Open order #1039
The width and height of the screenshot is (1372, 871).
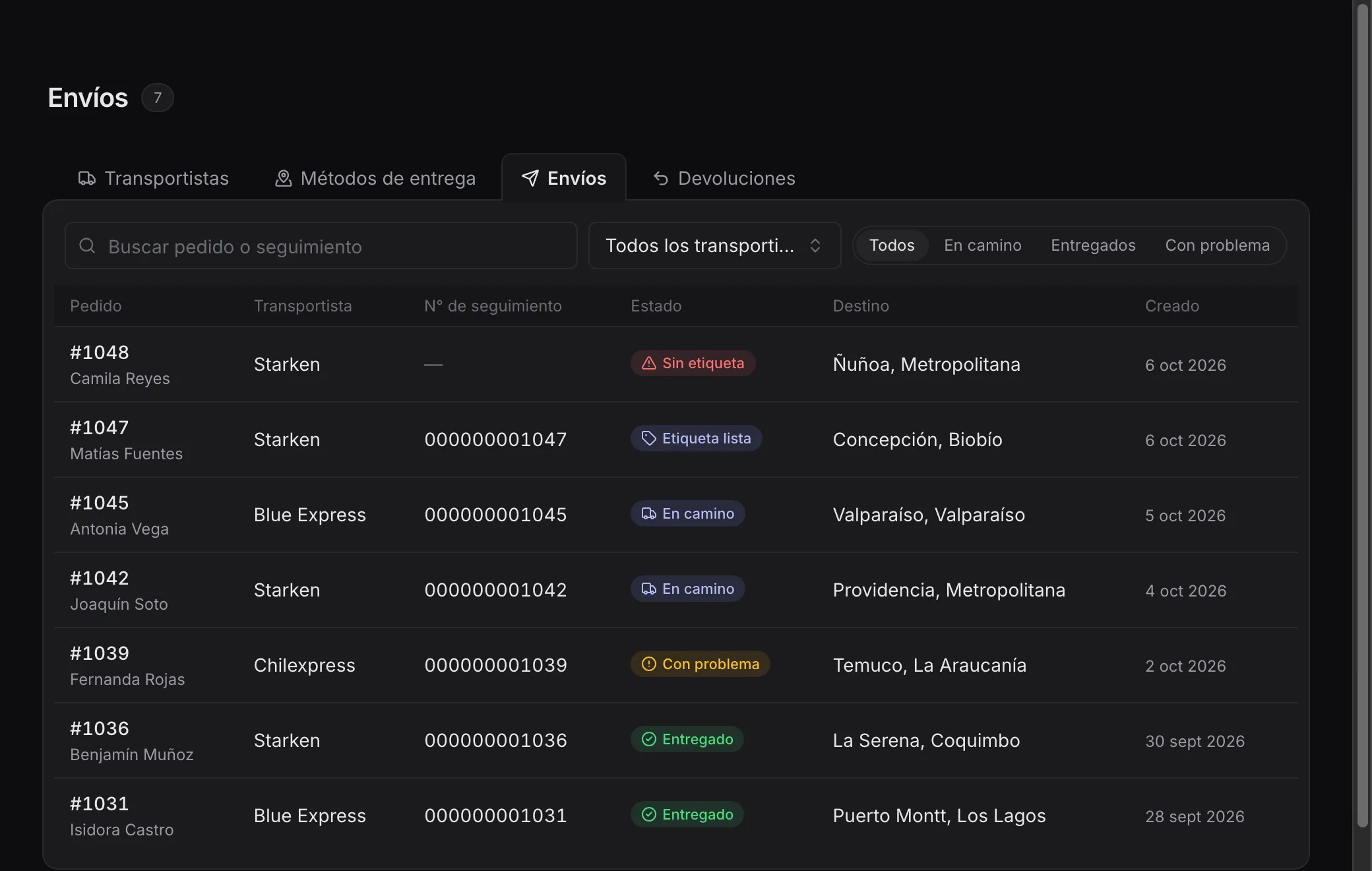tap(100, 653)
